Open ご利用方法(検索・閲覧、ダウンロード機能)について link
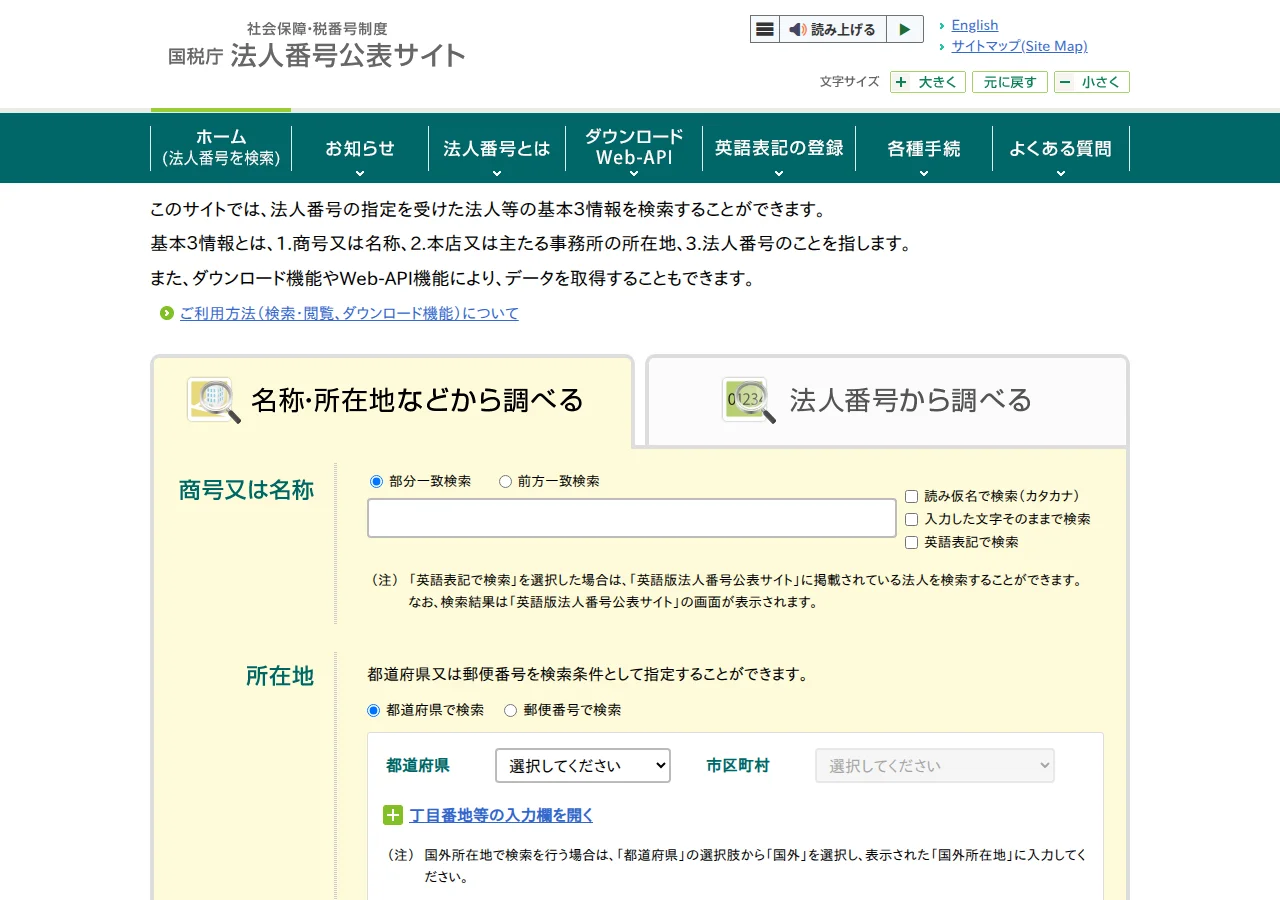1280x900 pixels. (x=349, y=314)
